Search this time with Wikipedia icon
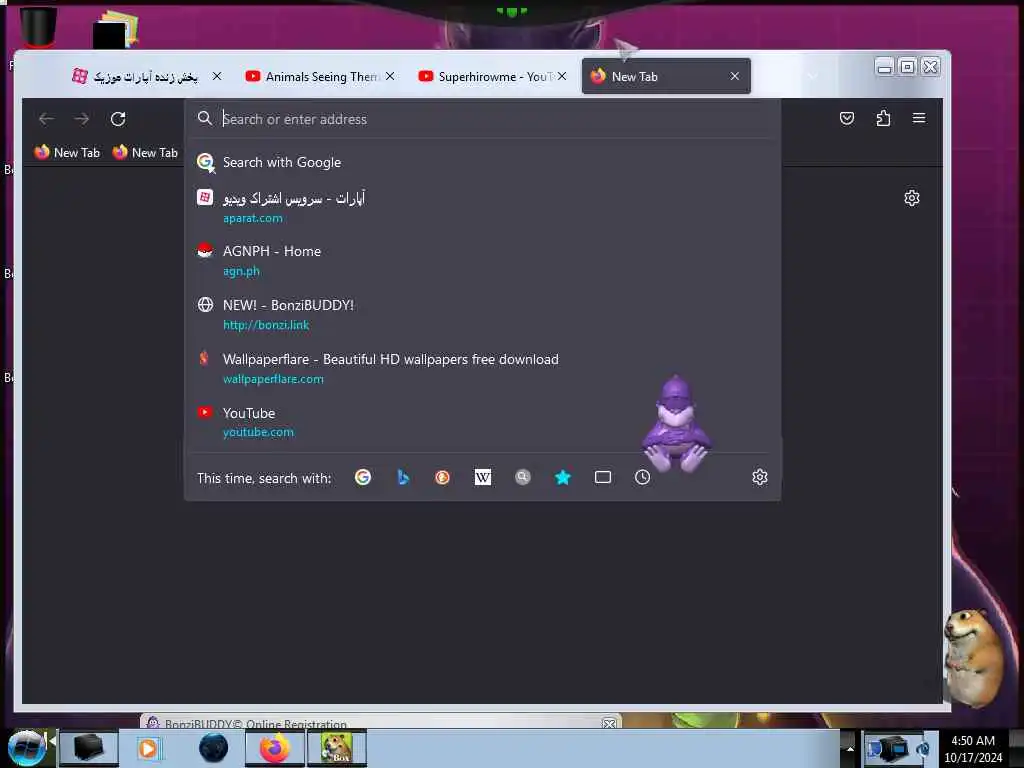Viewport: 1024px width, 768px height. pyautogui.click(x=483, y=477)
